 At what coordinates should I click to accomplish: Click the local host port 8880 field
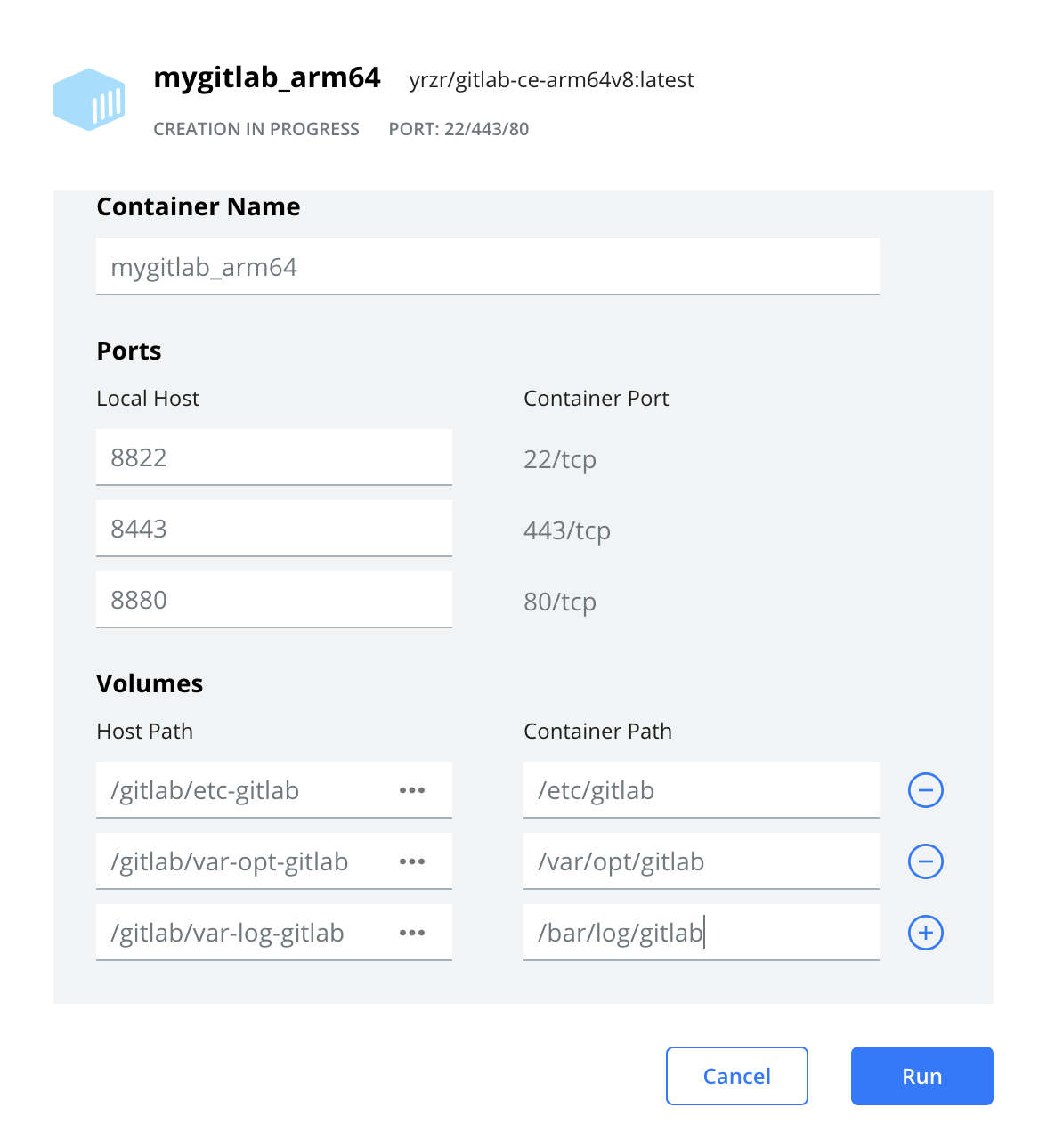click(x=273, y=599)
